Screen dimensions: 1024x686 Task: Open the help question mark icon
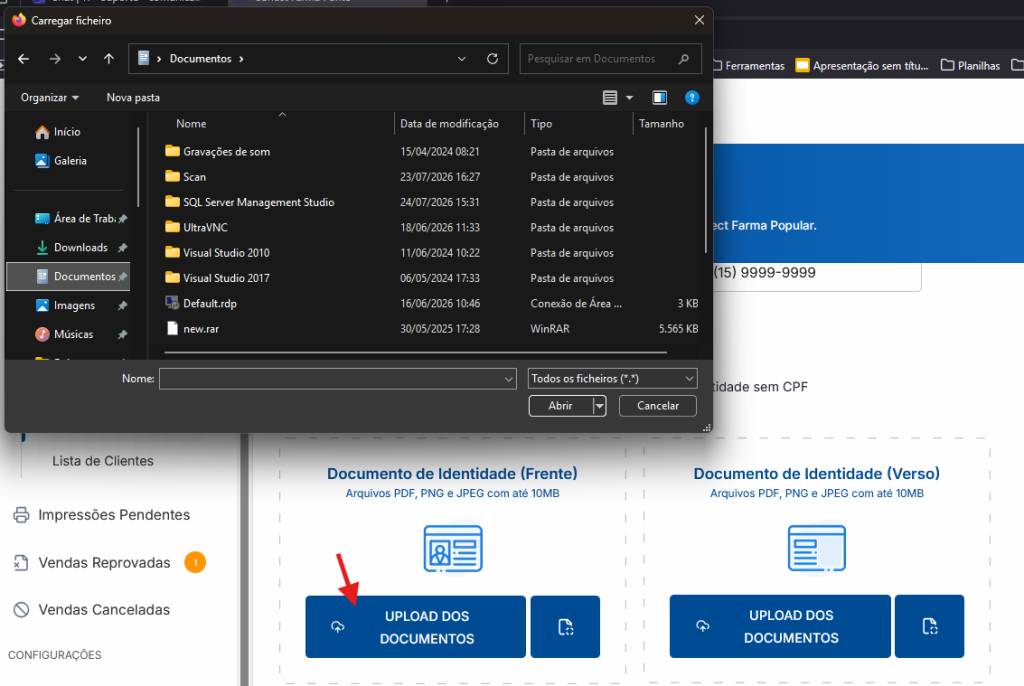tap(692, 97)
